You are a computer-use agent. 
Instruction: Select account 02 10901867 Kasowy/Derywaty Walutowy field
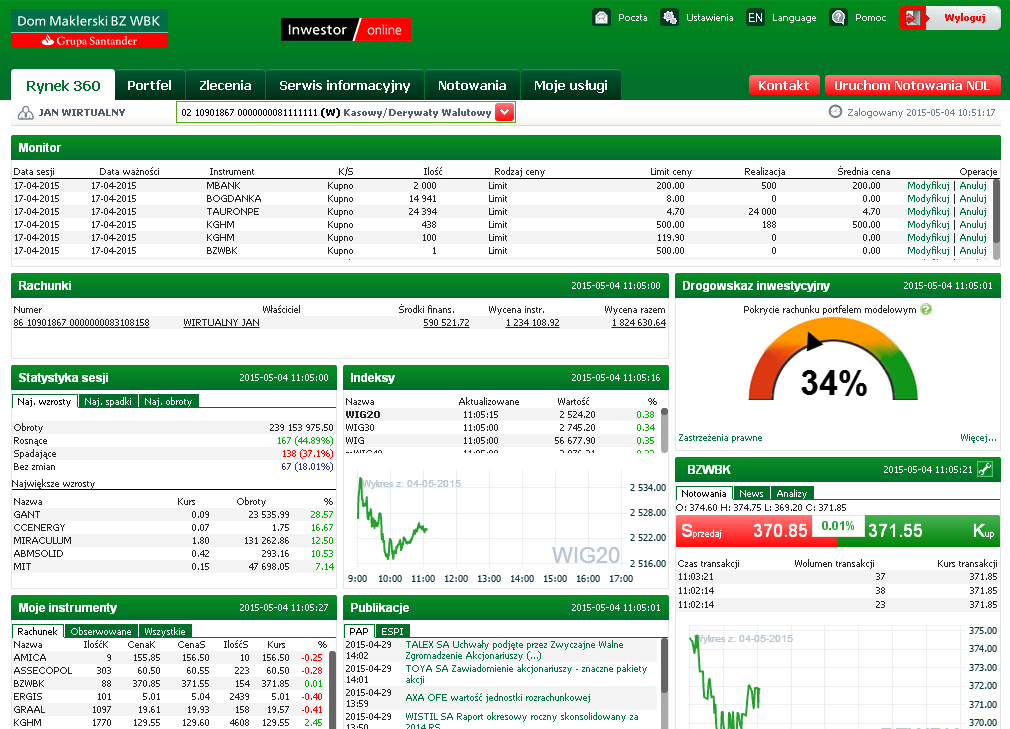(345, 112)
